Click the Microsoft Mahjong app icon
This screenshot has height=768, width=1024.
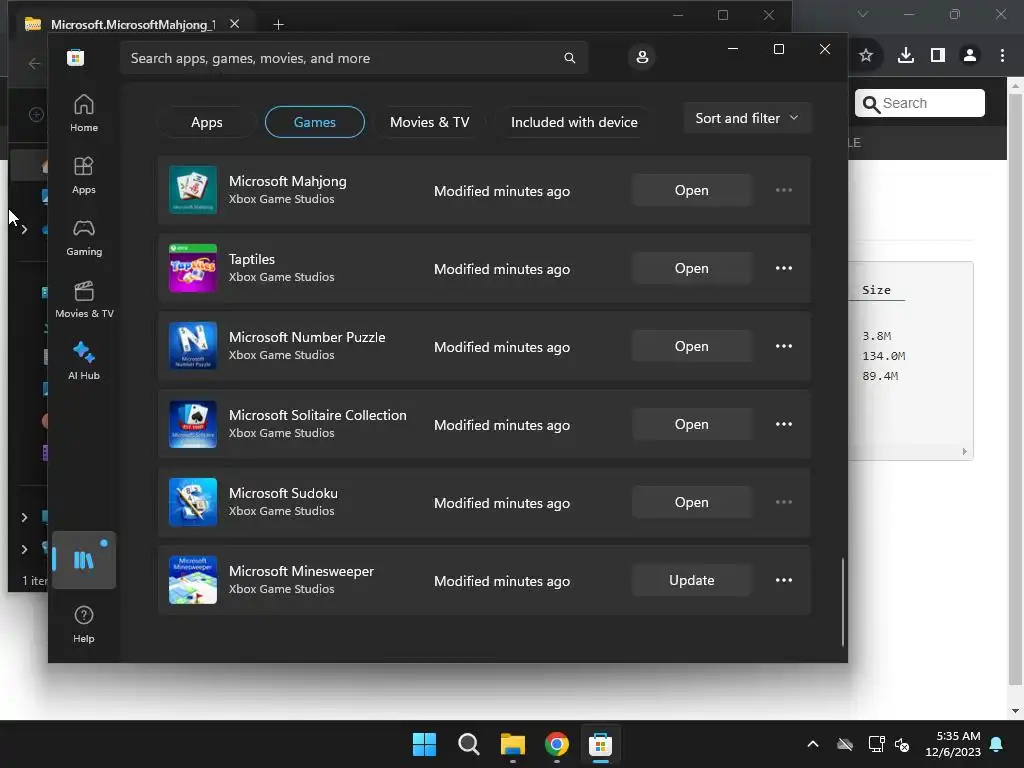(193, 190)
